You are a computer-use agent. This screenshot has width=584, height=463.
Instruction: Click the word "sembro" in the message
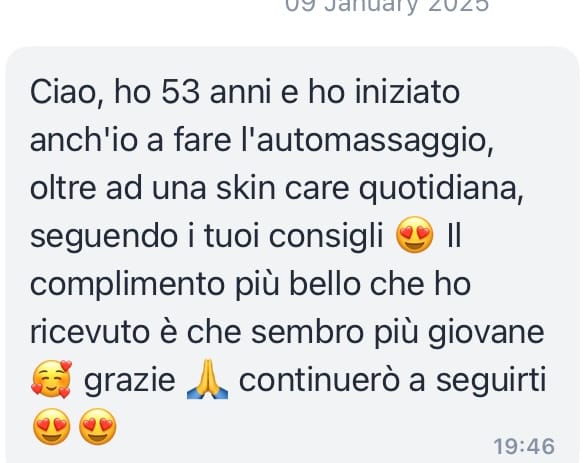point(307,332)
